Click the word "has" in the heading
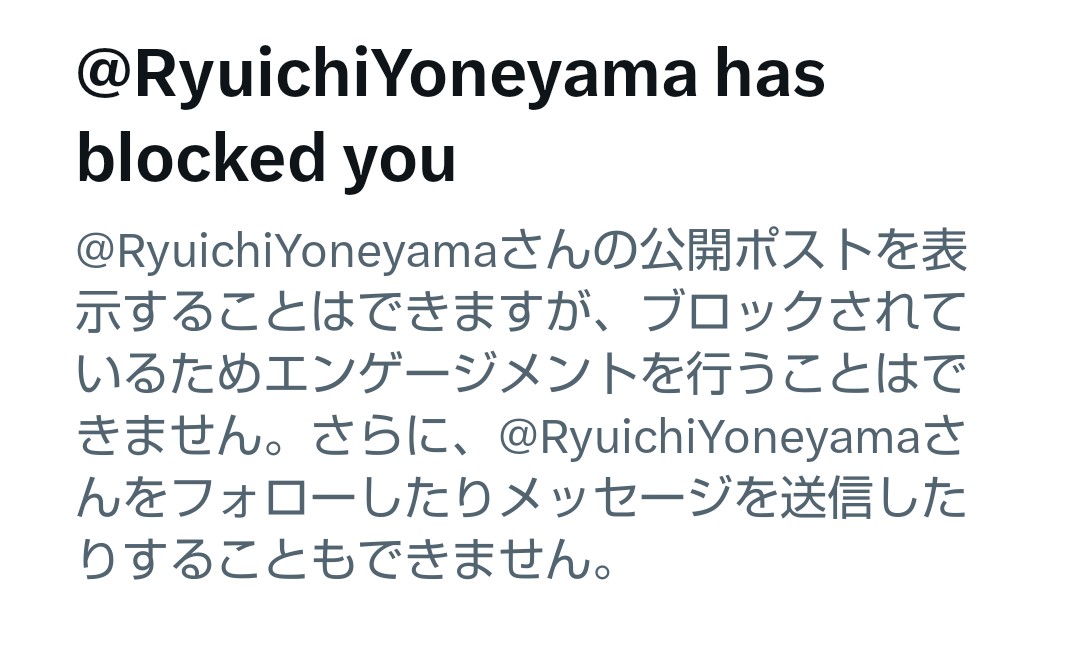Screen dimensions: 1080x646 point(769,74)
